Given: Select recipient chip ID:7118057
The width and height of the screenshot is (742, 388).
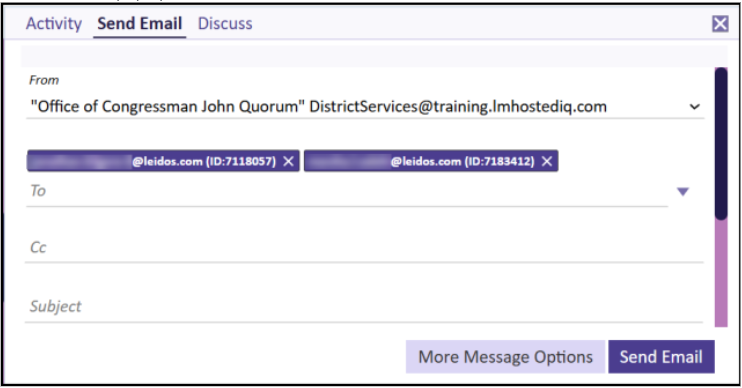Looking at the screenshot, I should click(163, 161).
